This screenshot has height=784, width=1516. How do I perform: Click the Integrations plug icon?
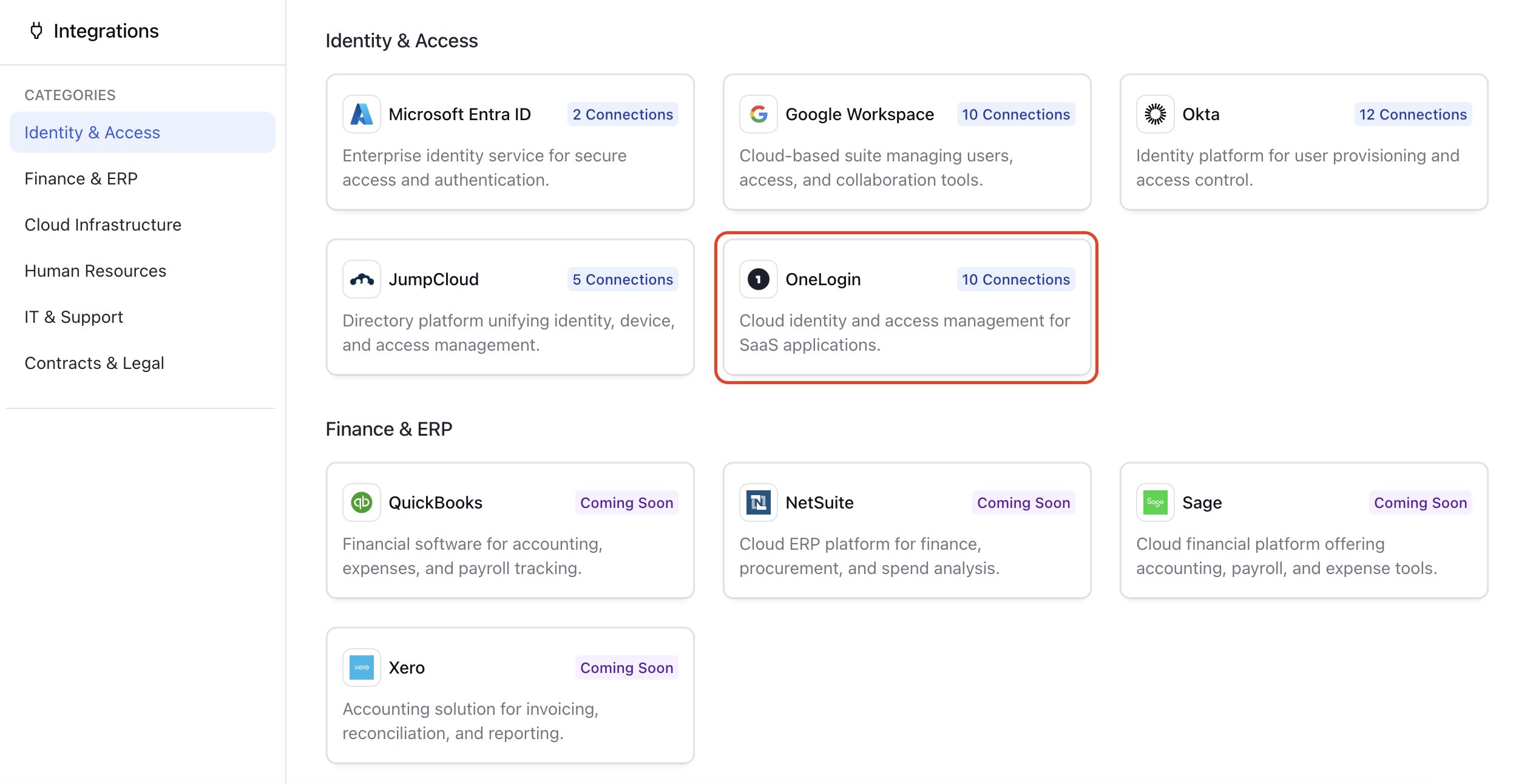(36, 30)
